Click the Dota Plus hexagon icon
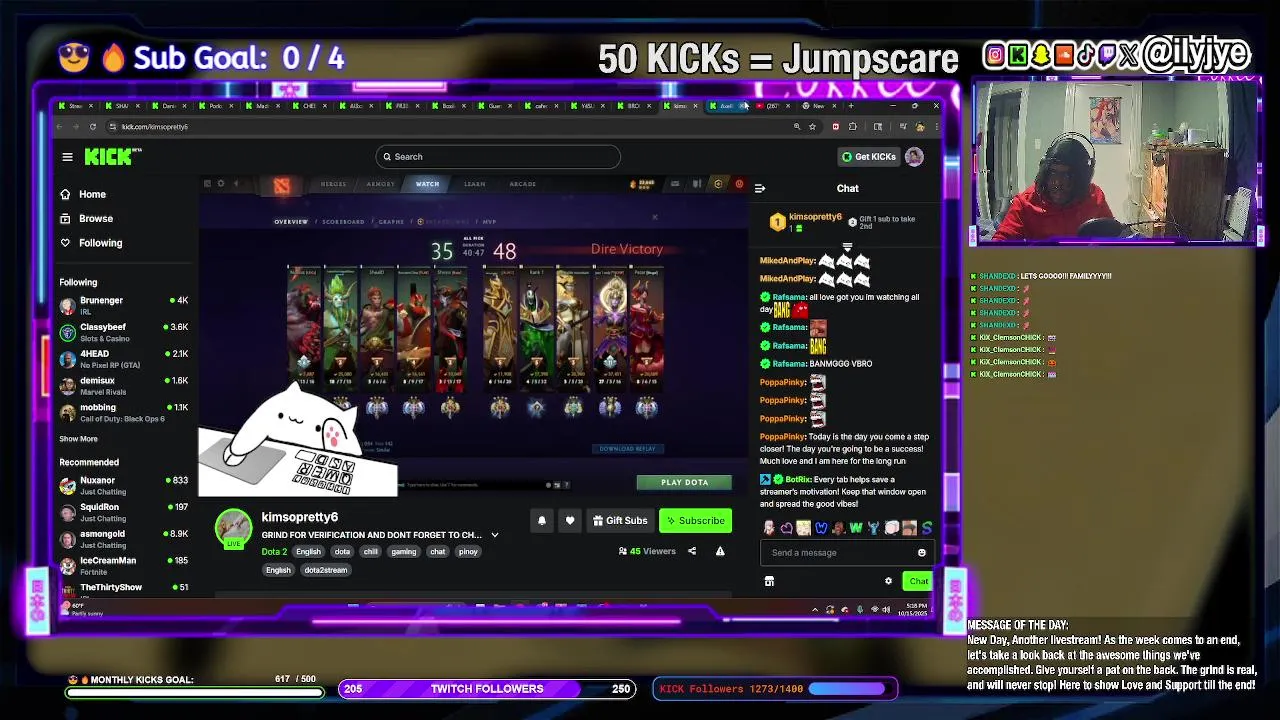The width and height of the screenshot is (1280, 720). pos(717,184)
